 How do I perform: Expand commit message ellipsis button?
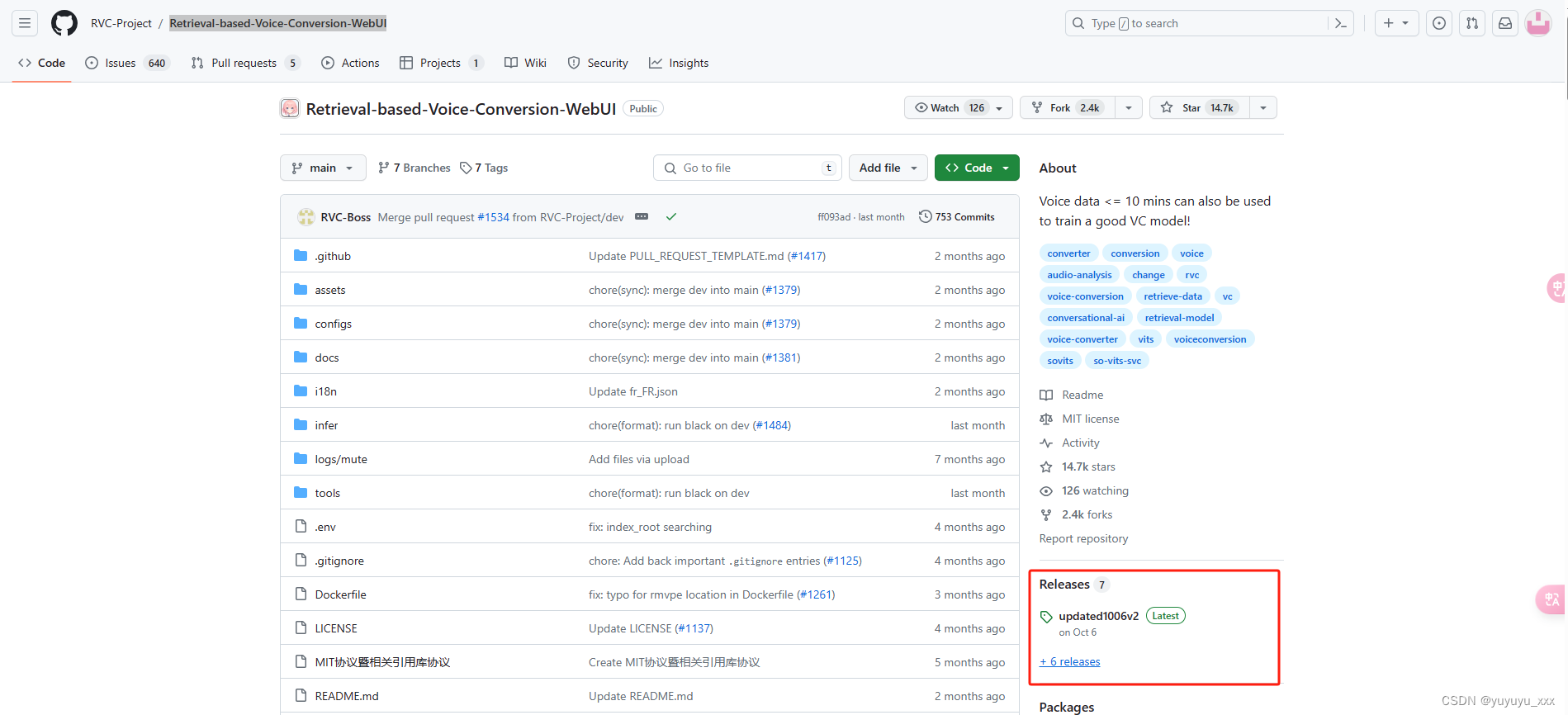click(642, 217)
